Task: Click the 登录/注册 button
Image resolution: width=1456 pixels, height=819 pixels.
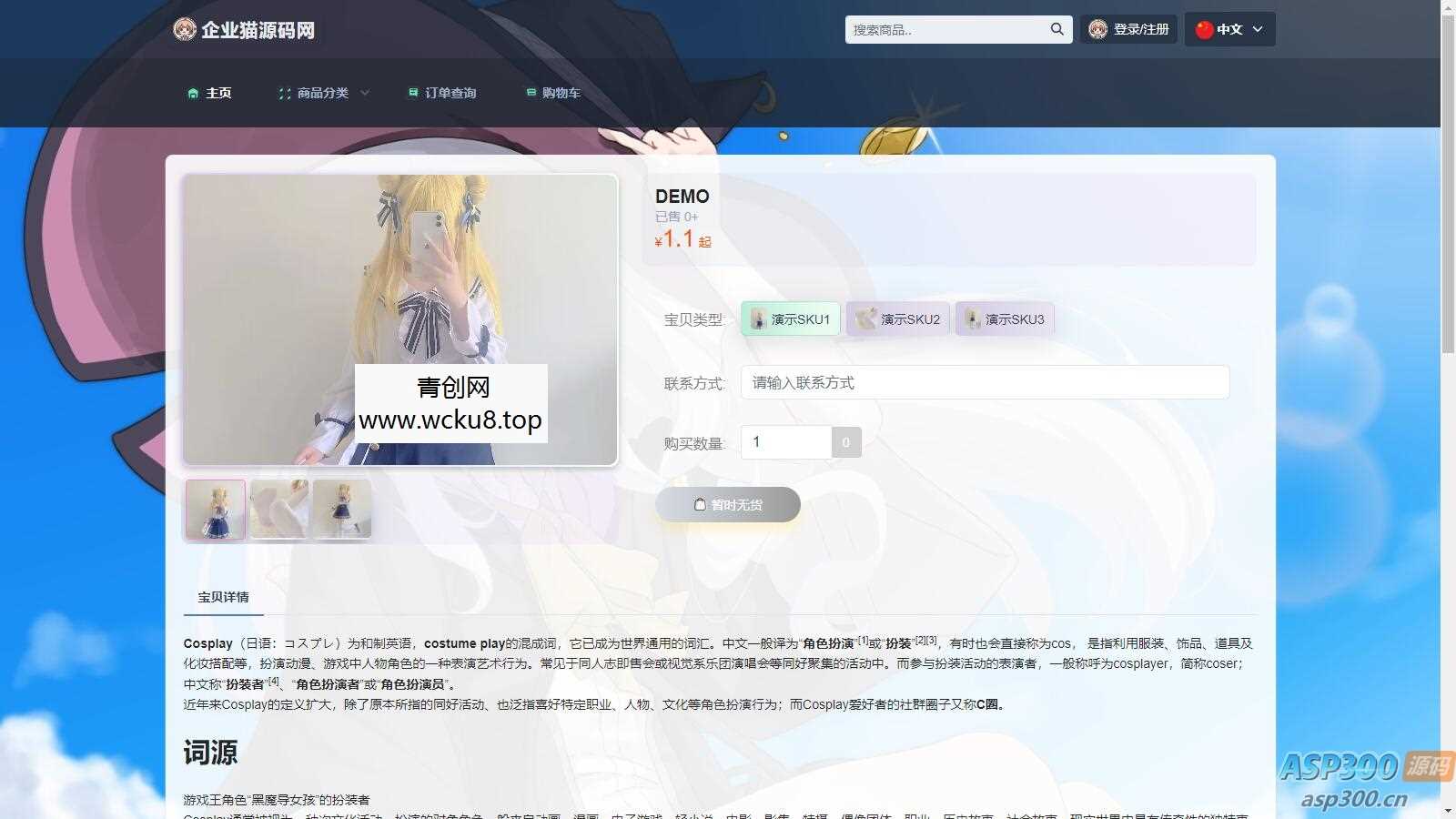Action: pyautogui.click(x=1131, y=29)
